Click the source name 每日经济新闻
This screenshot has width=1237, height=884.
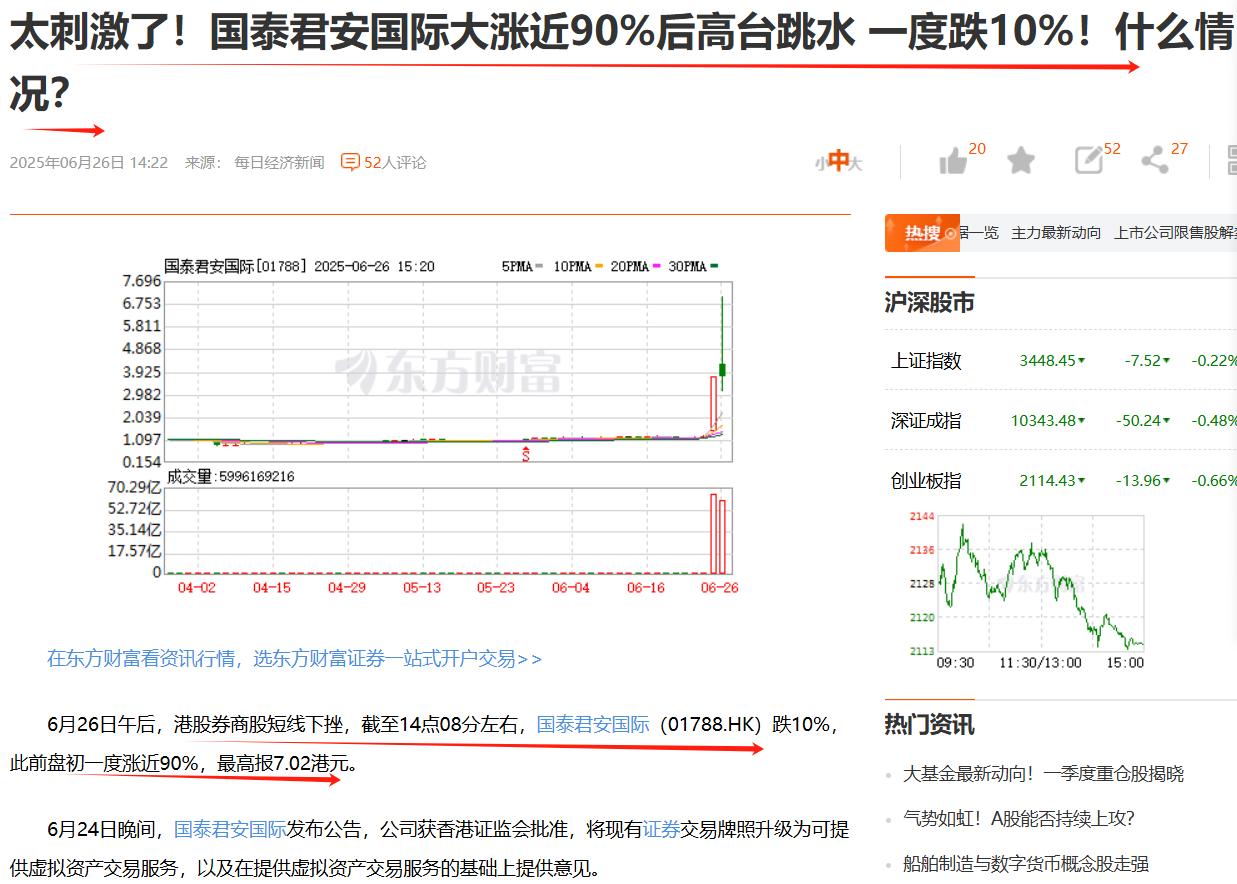[x=279, y=162]
